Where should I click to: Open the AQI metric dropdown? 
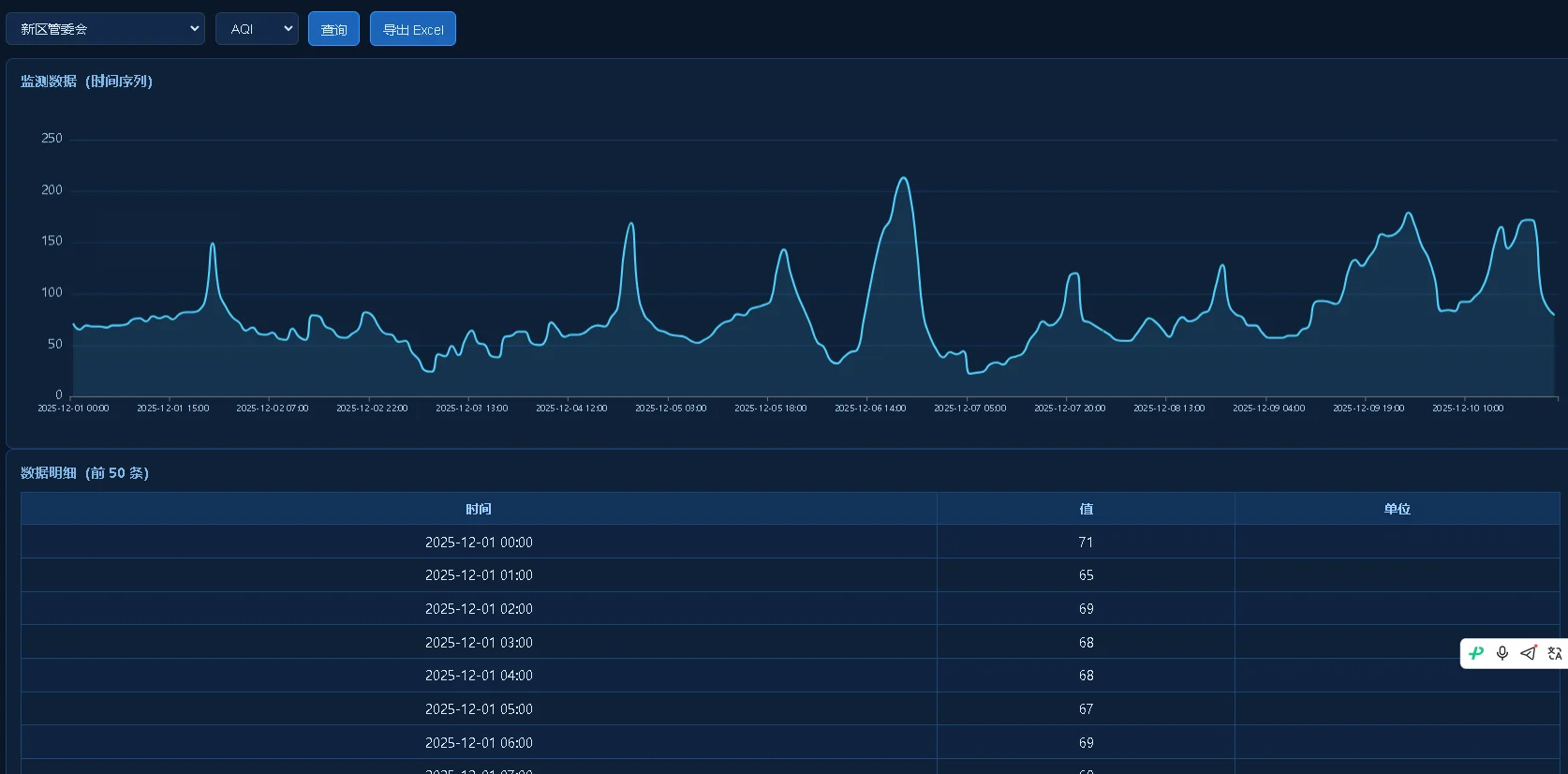point(257,29)
